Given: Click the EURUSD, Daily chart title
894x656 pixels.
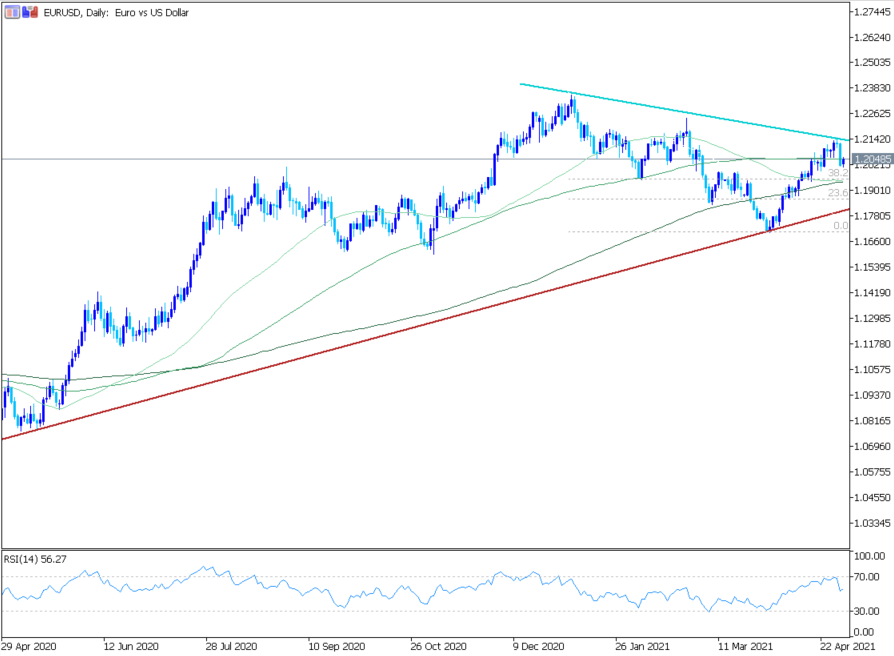Looking at the screenshot, I should [116, 13].
